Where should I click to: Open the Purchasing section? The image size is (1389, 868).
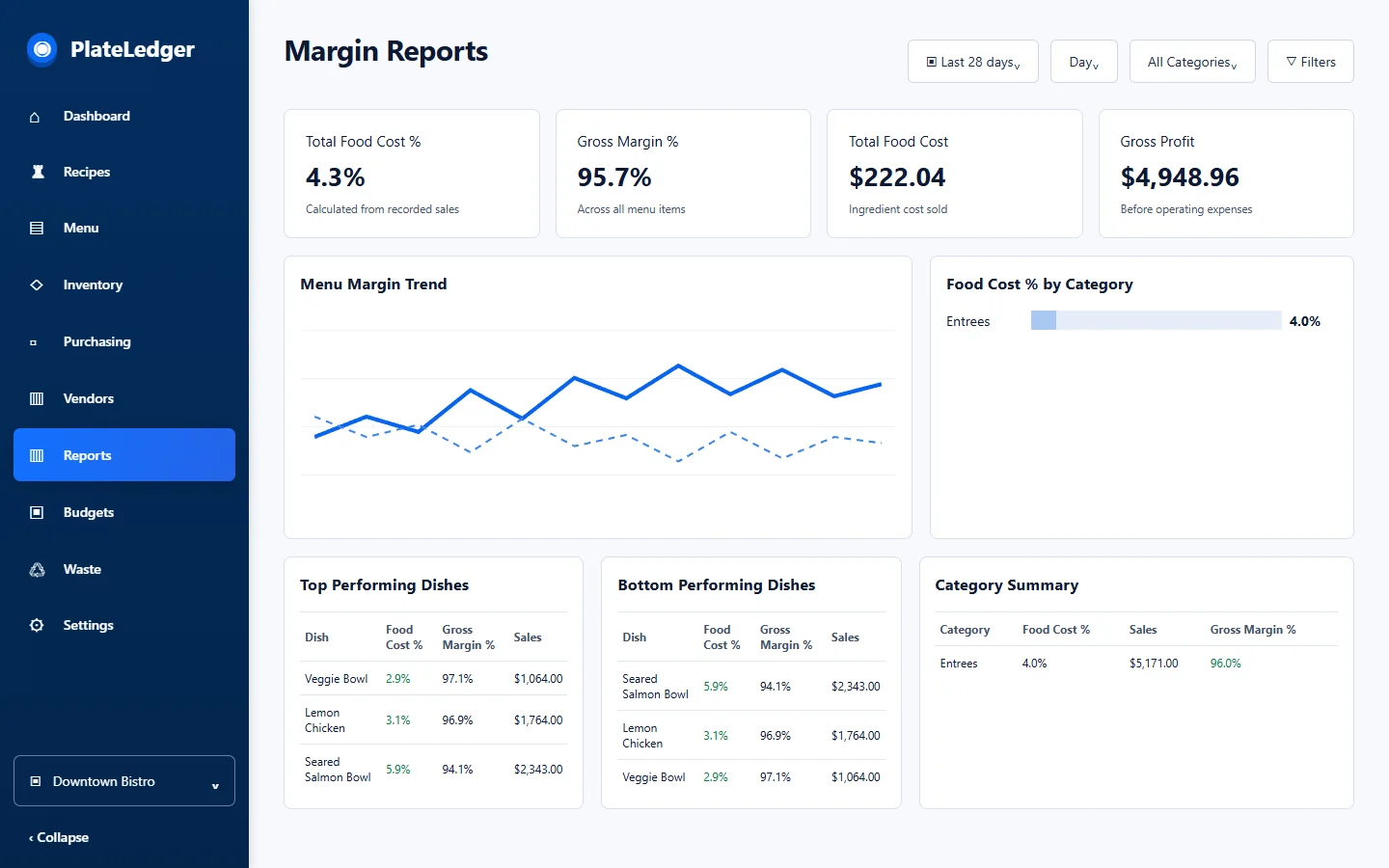[124, 341]
